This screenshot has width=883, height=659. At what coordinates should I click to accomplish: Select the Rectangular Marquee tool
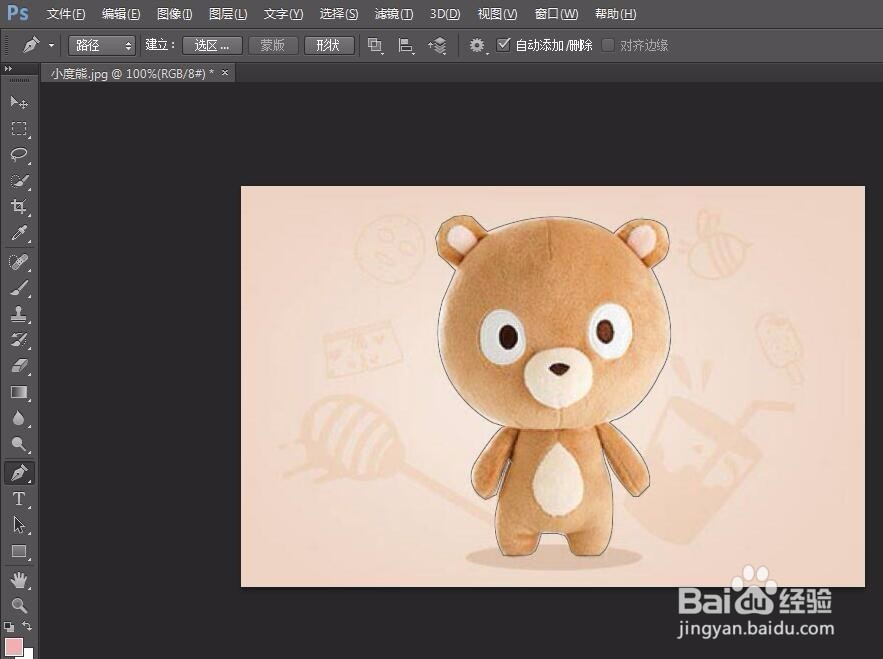pyautogui.click(x=19, y=129)
